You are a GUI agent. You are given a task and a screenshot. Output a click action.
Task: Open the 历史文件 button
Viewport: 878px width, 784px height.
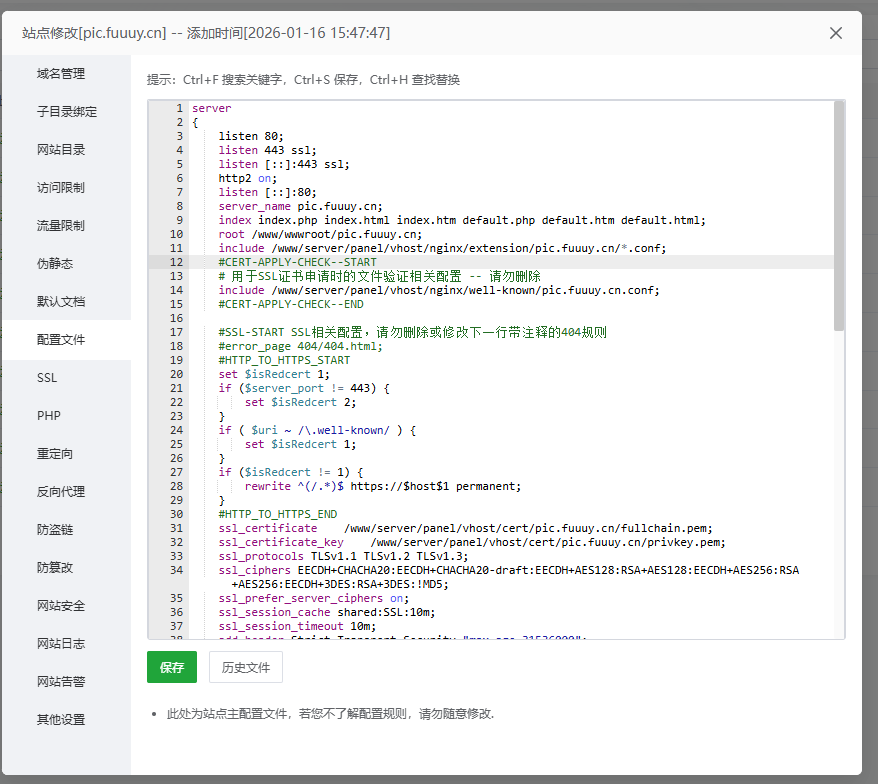point(246,667)
